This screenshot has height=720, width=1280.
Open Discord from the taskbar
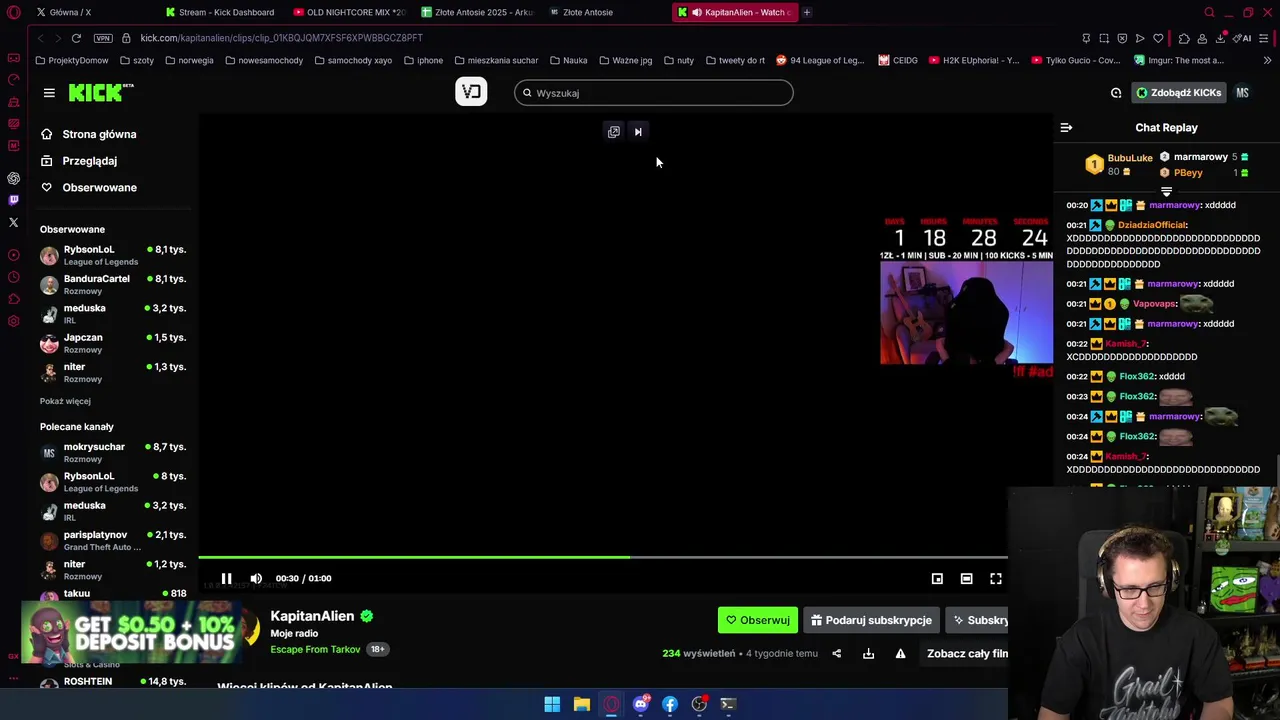[640, 704]
